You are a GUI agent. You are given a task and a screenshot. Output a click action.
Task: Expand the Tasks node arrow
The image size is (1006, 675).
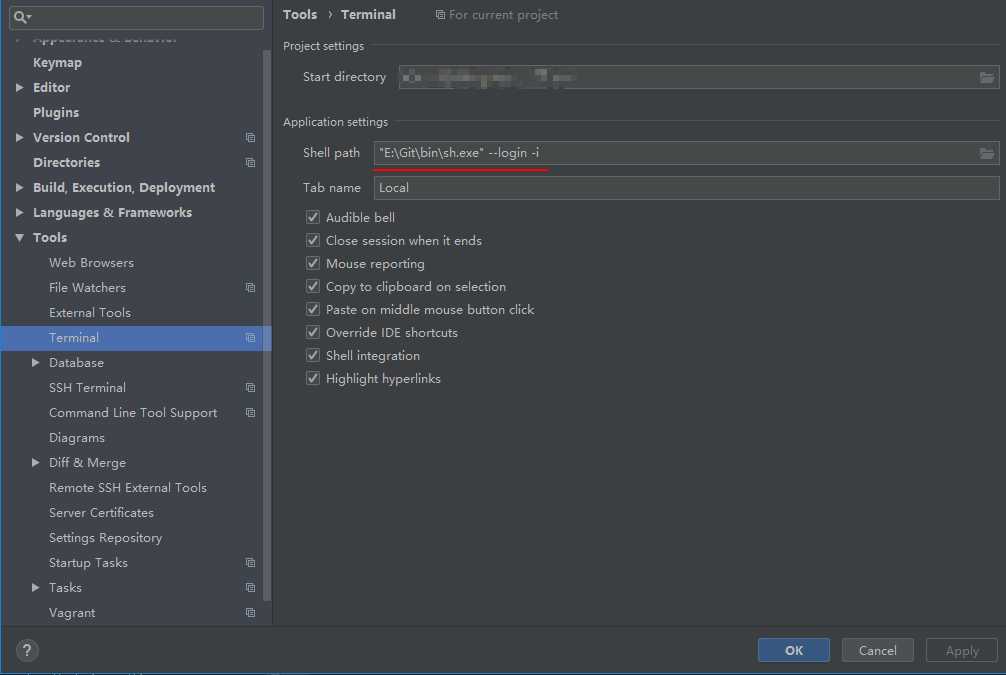pyautogui.click(x=35, y=588)
